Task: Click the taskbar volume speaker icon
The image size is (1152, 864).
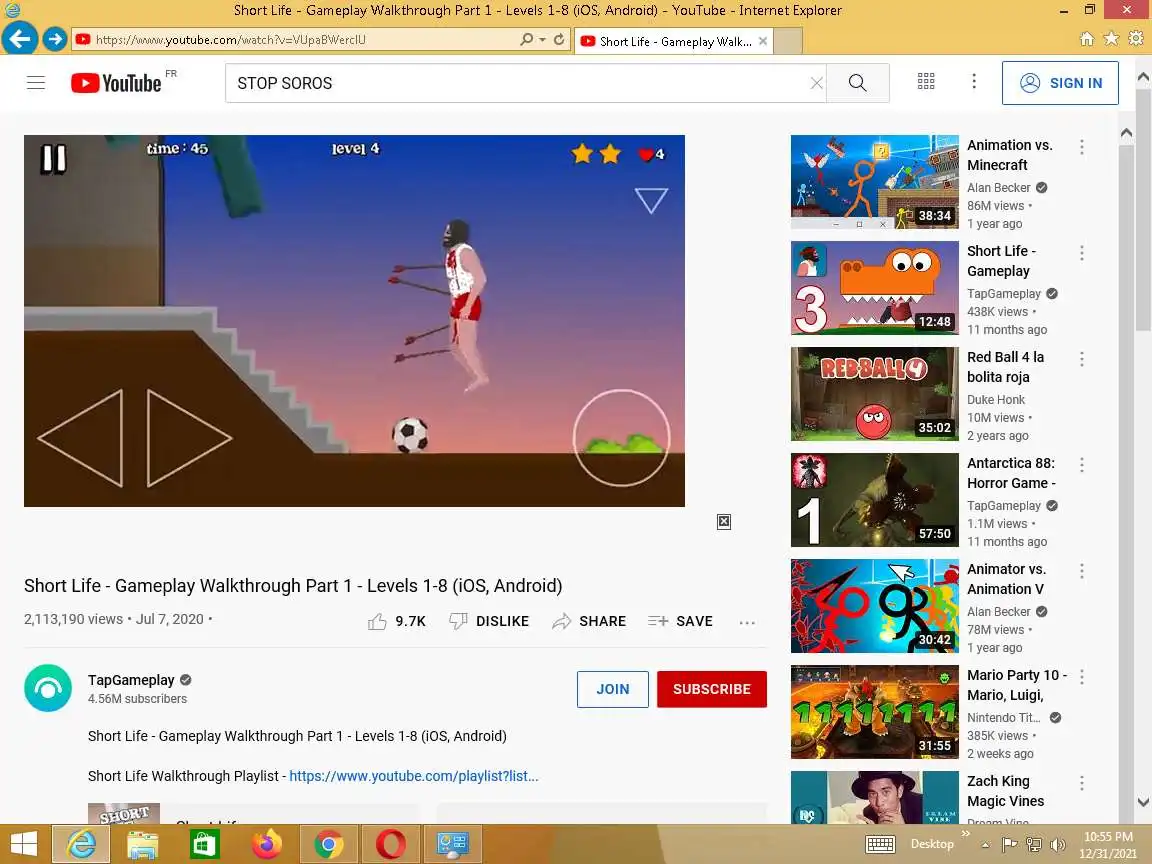Action: pyautogui.click(x=1058, y=845)
